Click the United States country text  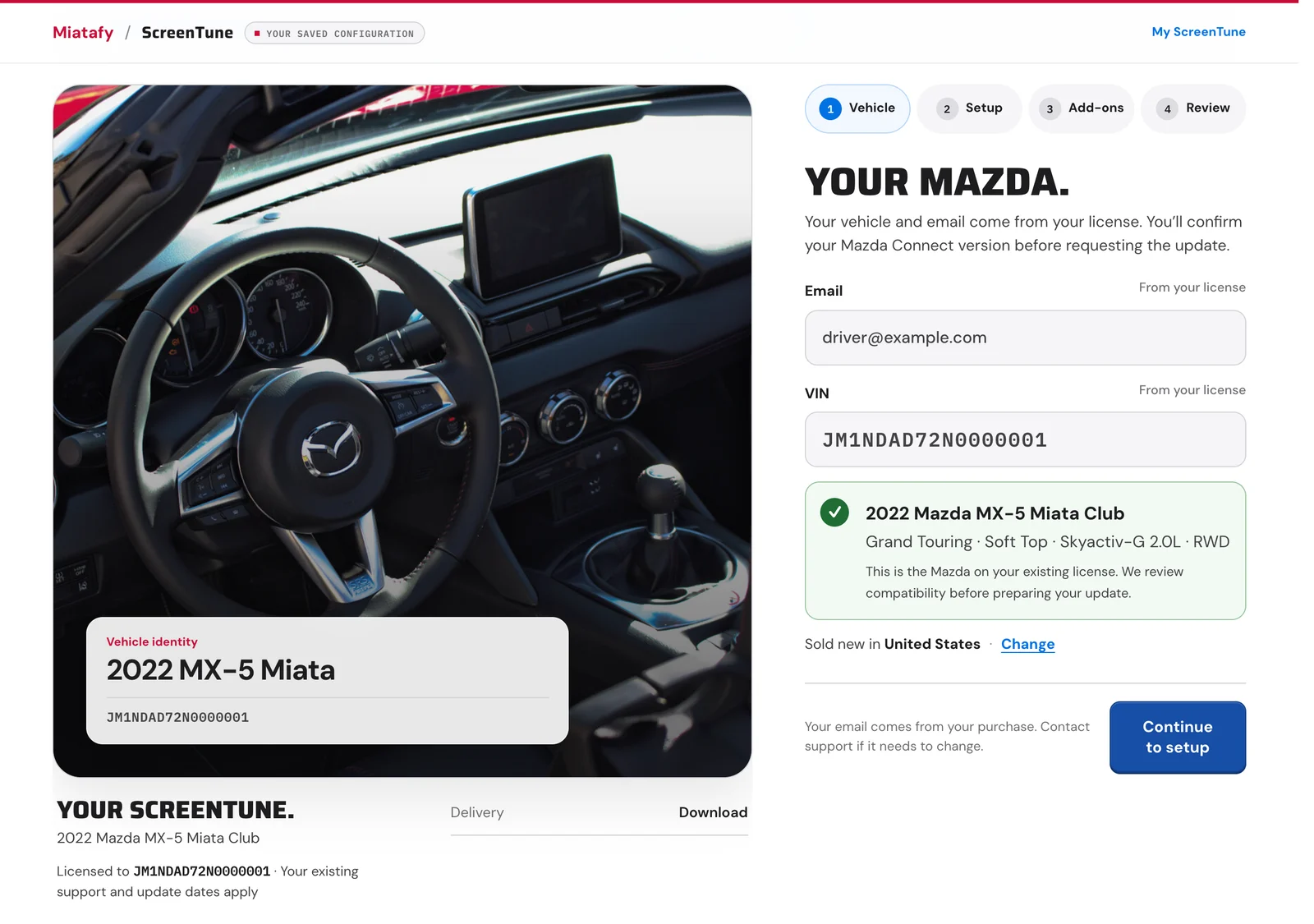pos(932,644)
